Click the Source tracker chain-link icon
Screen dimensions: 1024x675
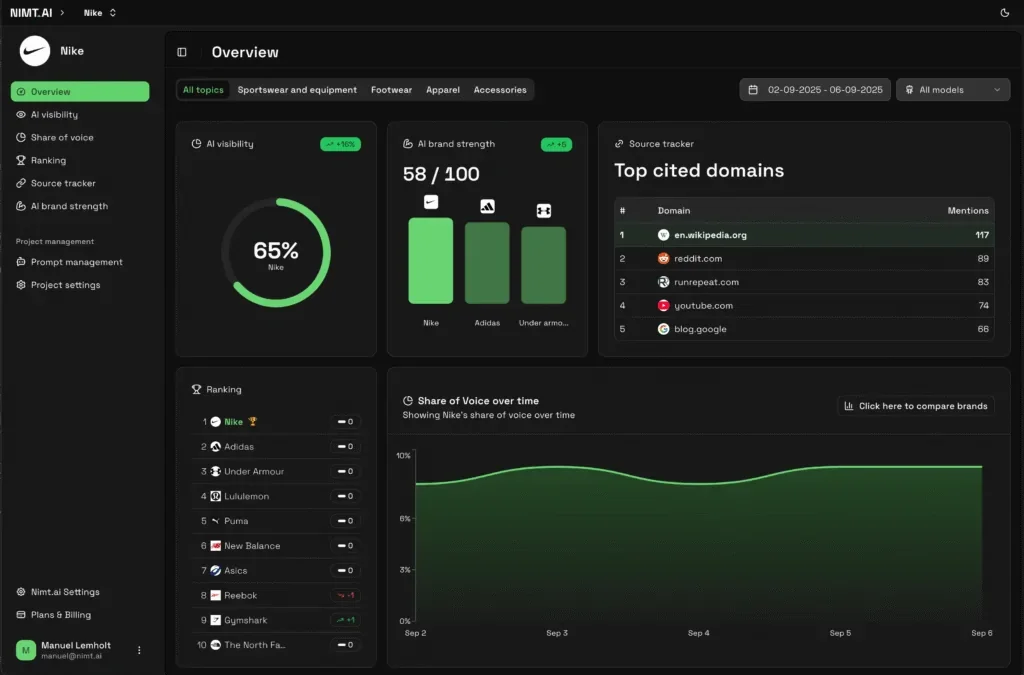point(20,183)
